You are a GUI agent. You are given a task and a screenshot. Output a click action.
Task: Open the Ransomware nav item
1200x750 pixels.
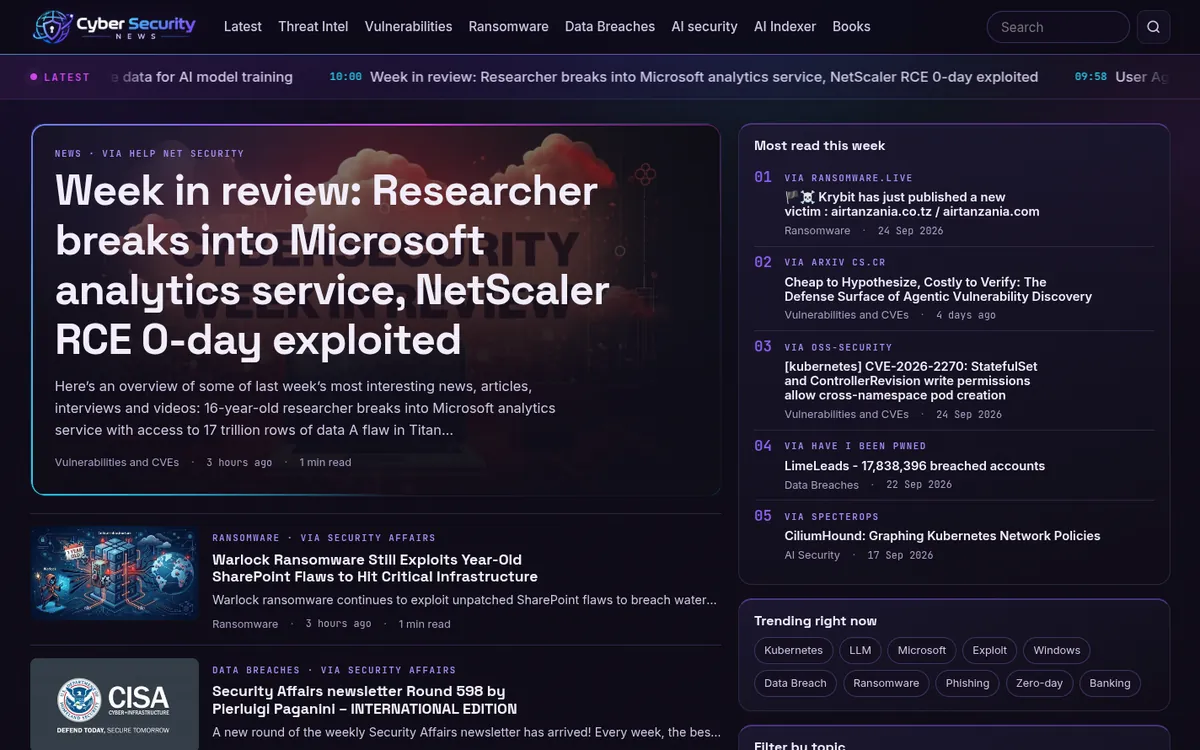(508, 27)
